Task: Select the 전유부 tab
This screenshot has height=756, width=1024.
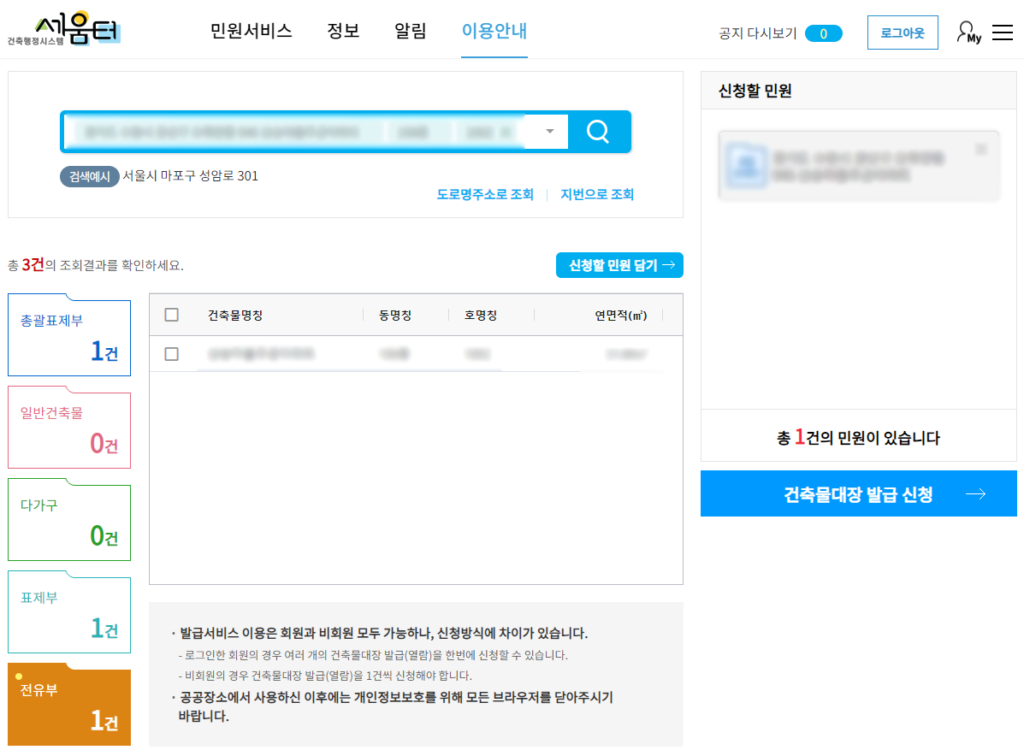Action: click(69, 705)
